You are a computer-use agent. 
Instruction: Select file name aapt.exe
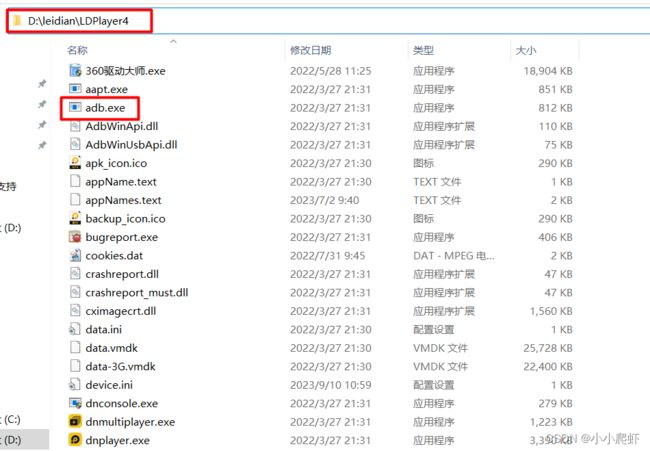click(107, 90)
